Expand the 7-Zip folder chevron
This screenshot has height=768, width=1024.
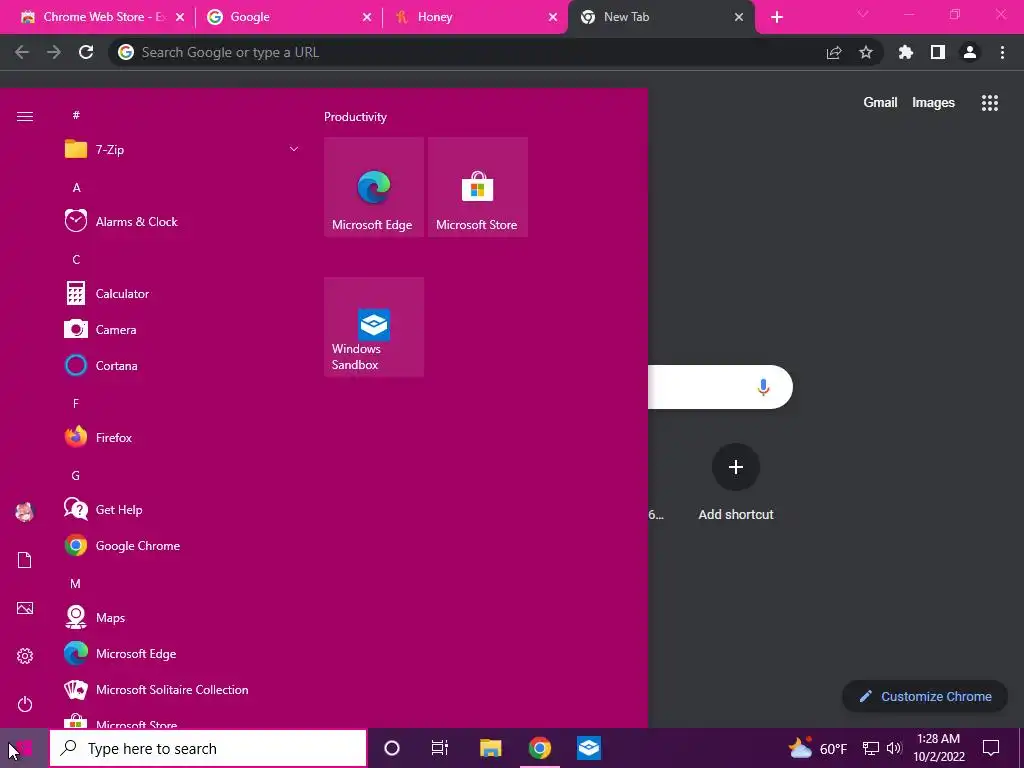tap(294, 149)
